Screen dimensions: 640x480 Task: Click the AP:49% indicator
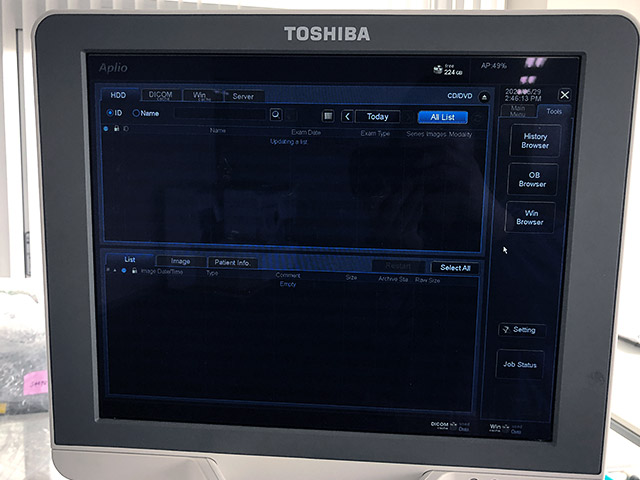493,66
